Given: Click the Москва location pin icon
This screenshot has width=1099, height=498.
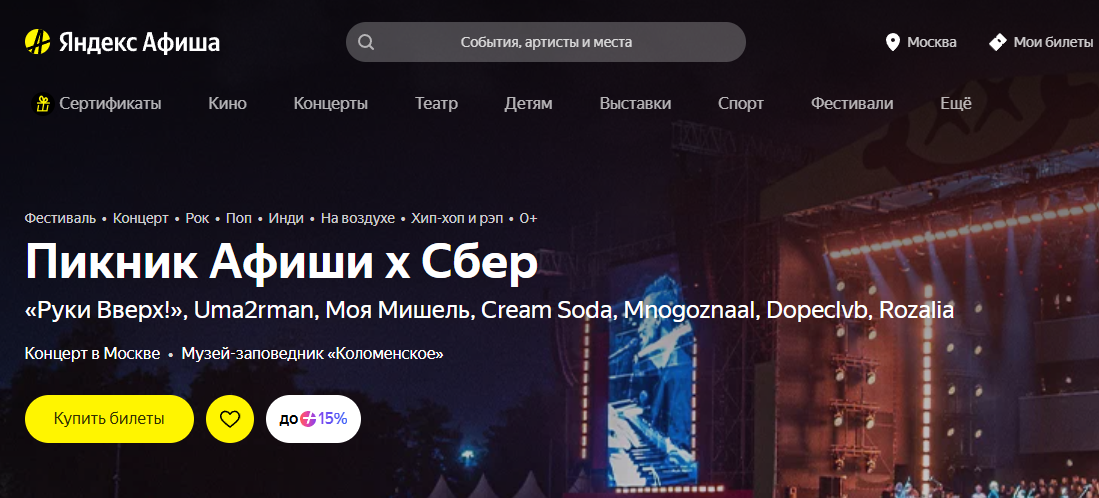Looking at the screenshot, I should tap(892, 42).
